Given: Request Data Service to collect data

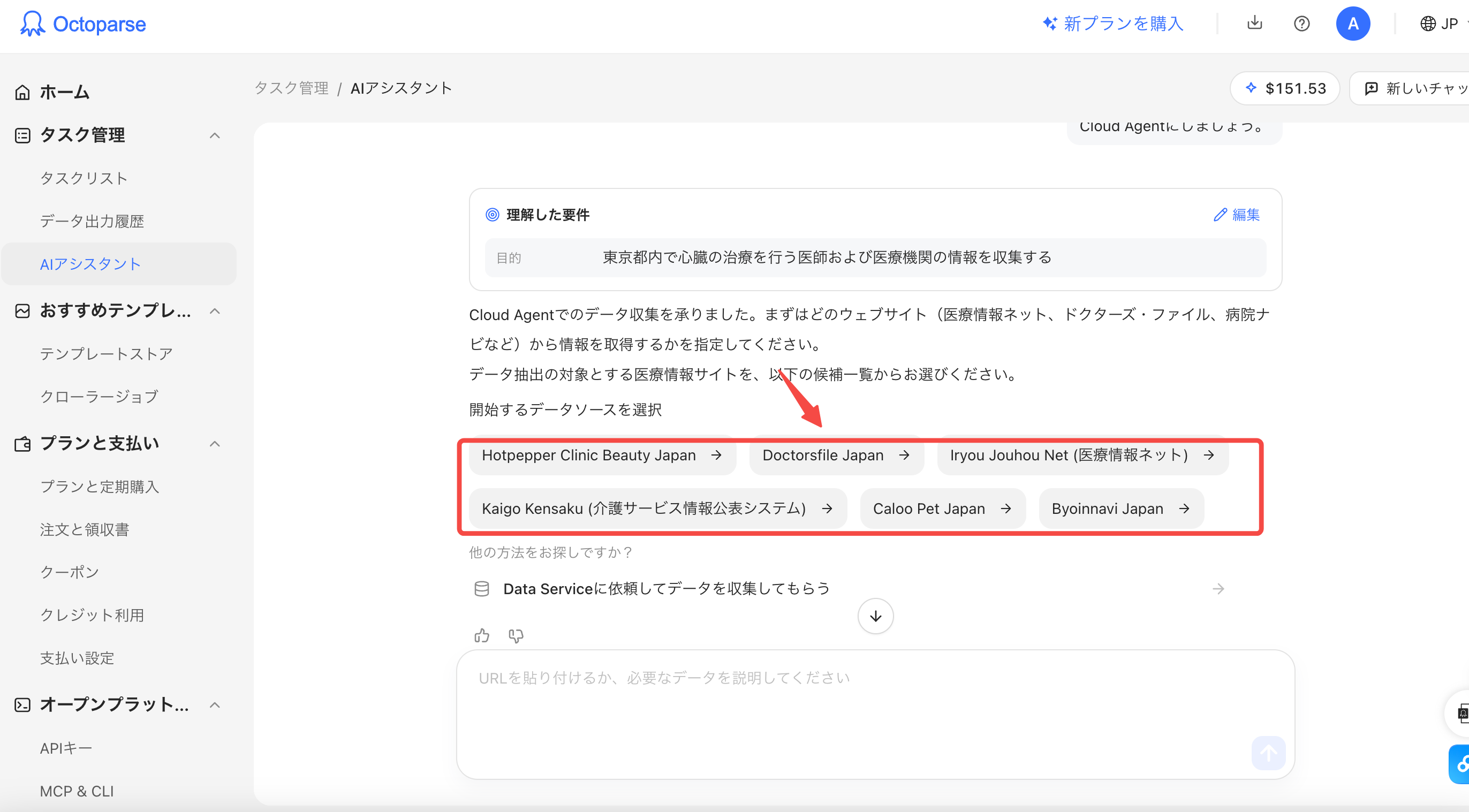Looking at the screenshot, I should pos(850,588).
